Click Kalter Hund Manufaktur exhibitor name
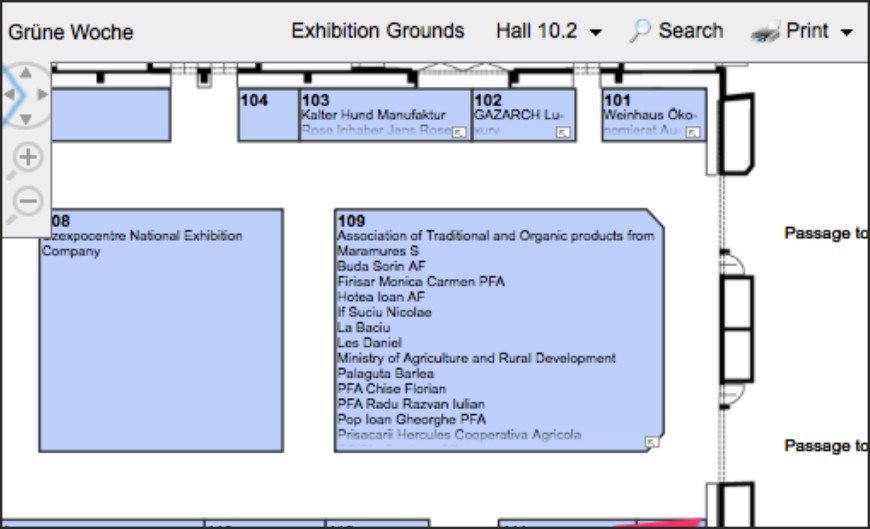This screenshot has height=529, width=870. point(373,115)
